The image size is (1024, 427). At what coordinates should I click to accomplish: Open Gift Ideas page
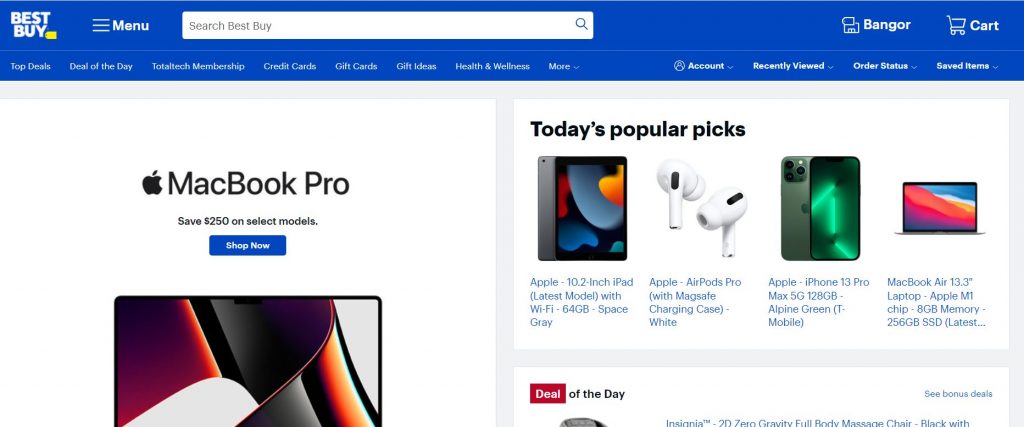tap(416, 67)
